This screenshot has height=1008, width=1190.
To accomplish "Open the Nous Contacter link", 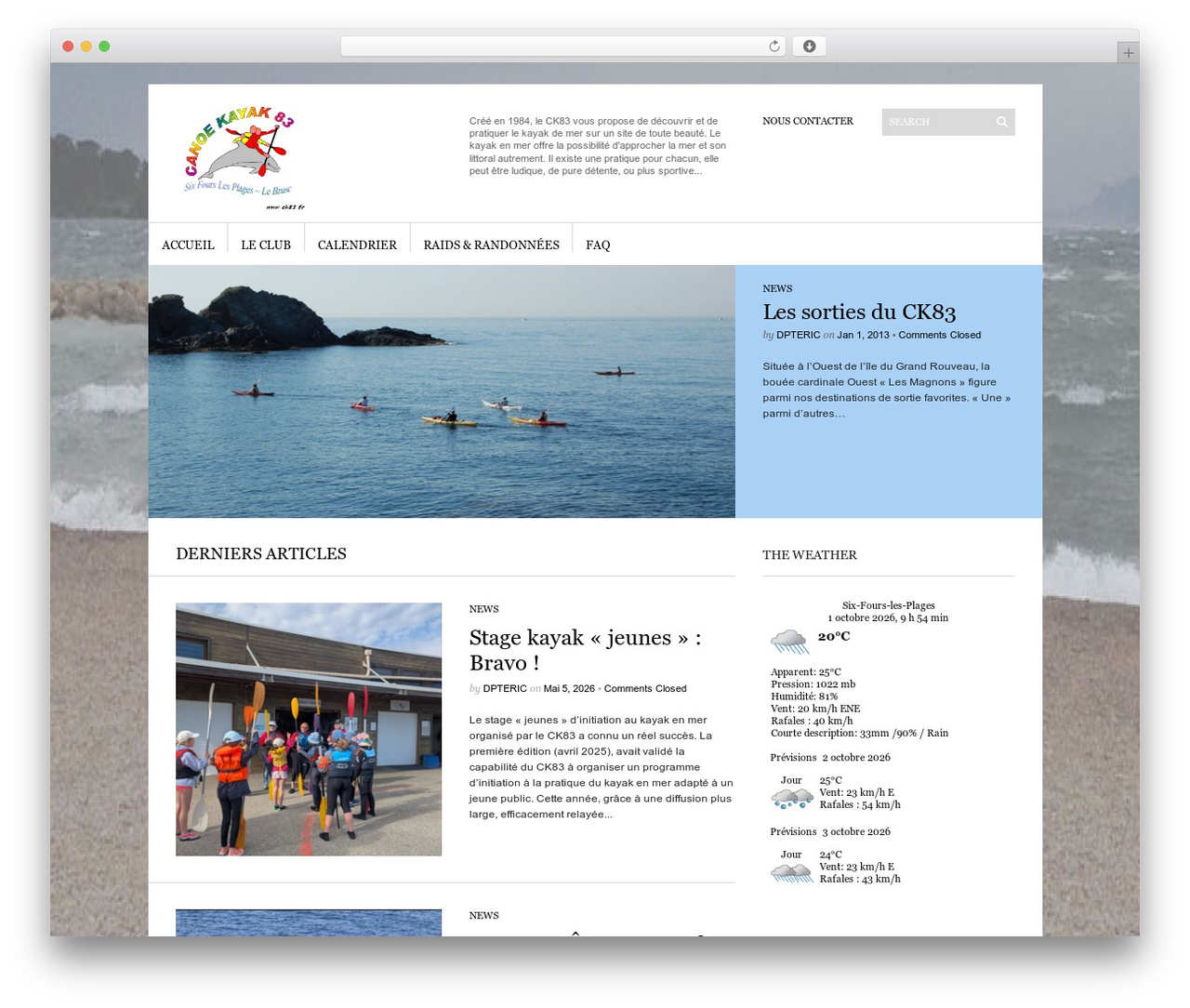I will point(808,121).
